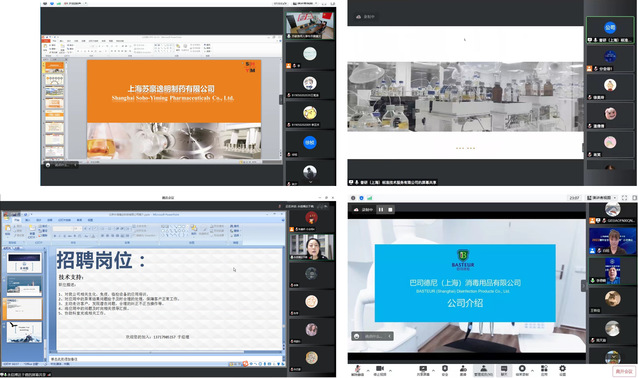Click the recording circle icon in bottom toolbar
Image resolution: width=638 pixels, height=378 pixels.
point(522,370)
